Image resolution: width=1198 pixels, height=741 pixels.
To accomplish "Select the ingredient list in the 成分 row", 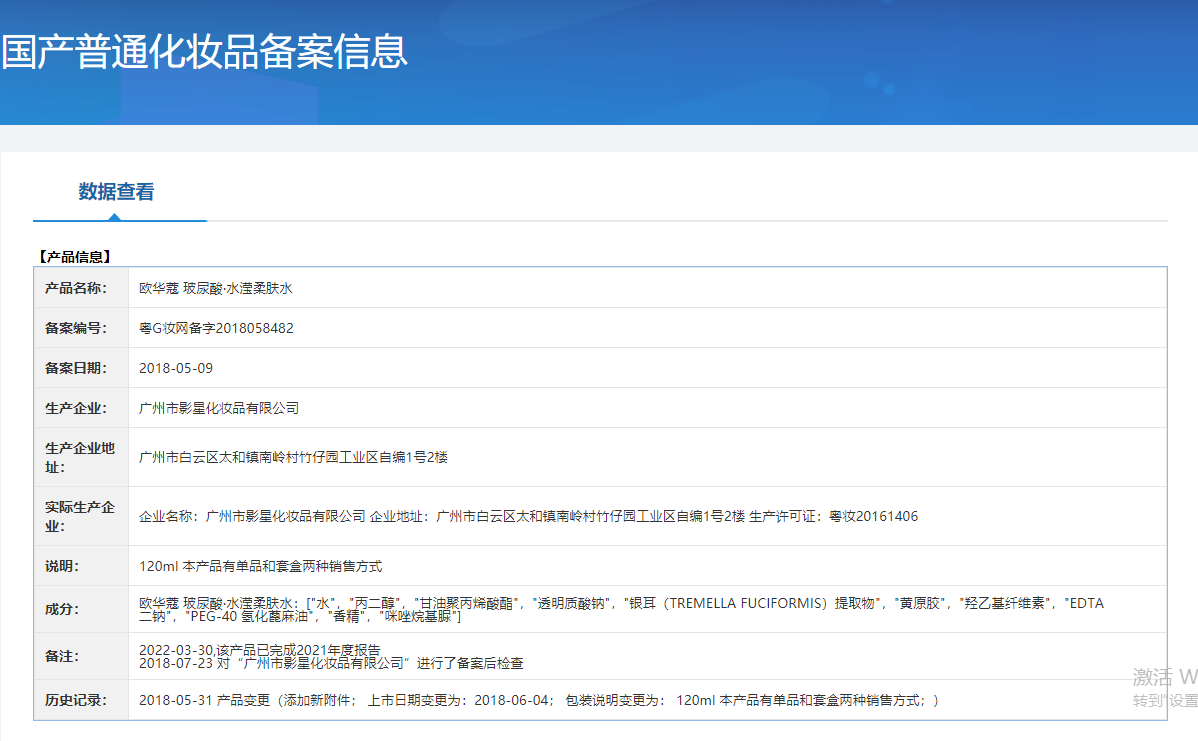I will tap(621, 610).
